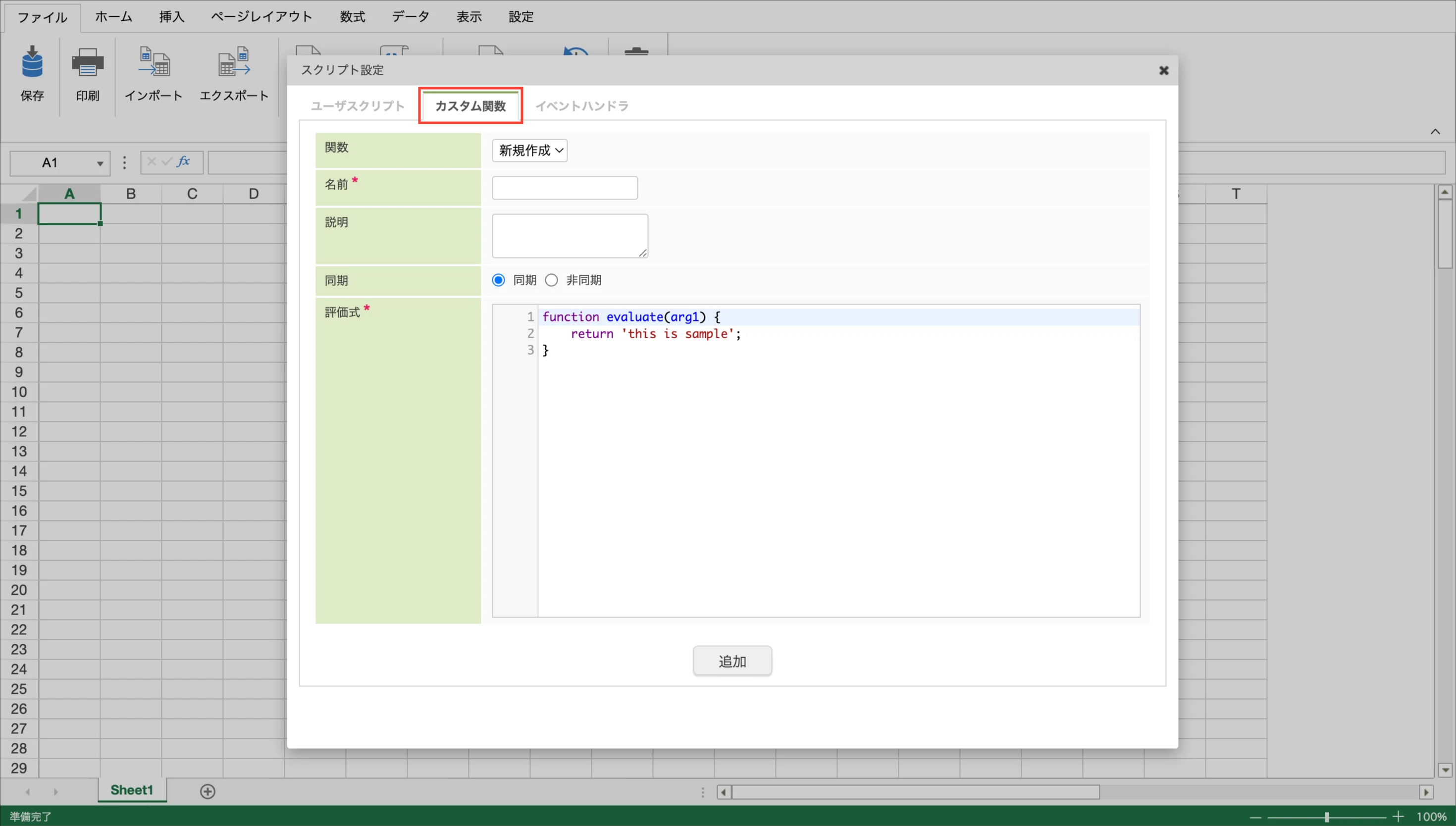Viewport: 1456px width, 826px height.
Task: Select the 非同期 radio button
Action: [551, 280]
